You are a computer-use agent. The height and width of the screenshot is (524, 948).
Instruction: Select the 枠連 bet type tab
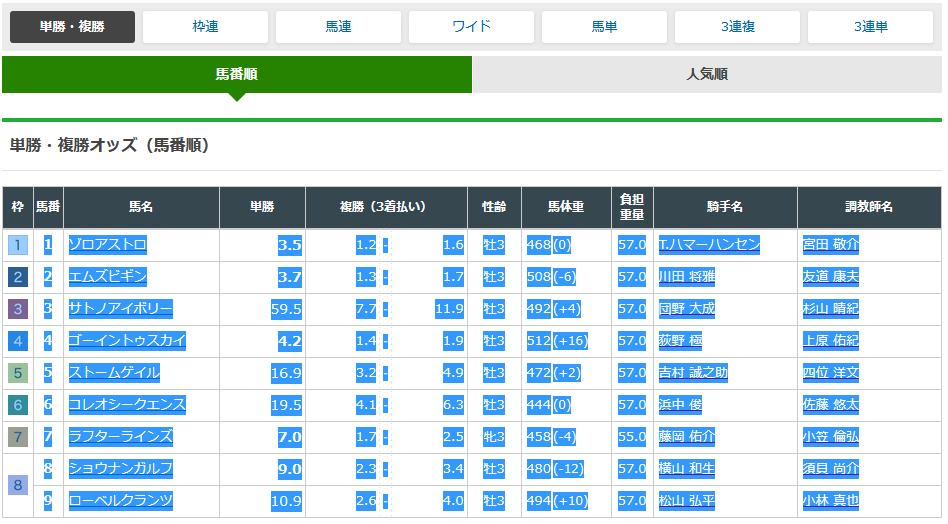tap(205, 27)
